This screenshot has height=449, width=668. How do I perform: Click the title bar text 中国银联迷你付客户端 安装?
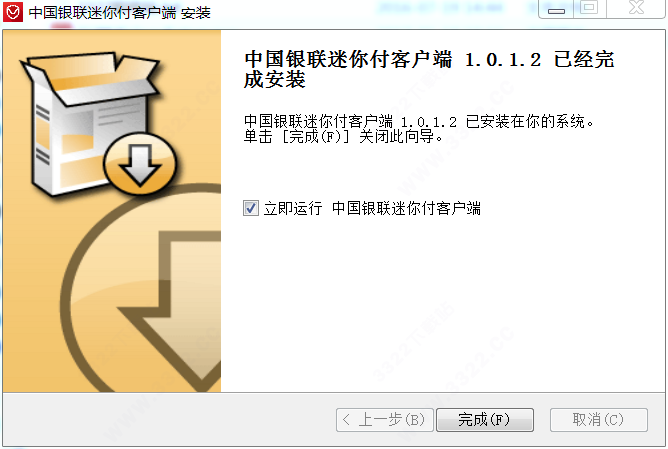coord(120,12)
